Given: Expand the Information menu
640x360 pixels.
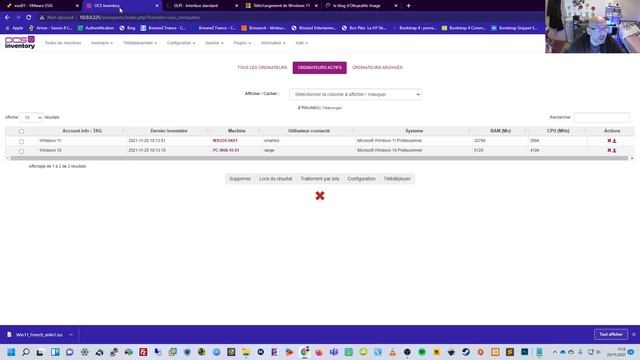Looking at the screenshot, I should tap(273, 43).
